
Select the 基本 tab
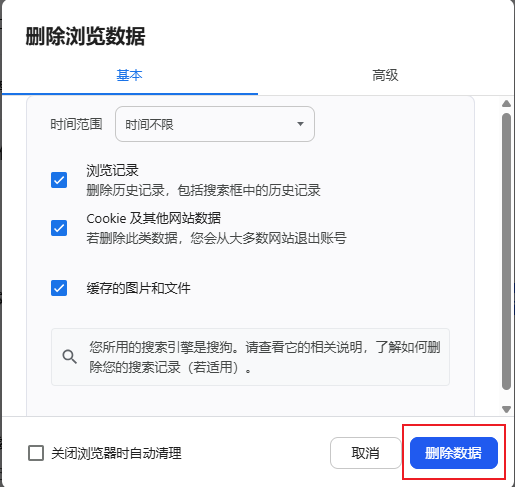point(129,75)
